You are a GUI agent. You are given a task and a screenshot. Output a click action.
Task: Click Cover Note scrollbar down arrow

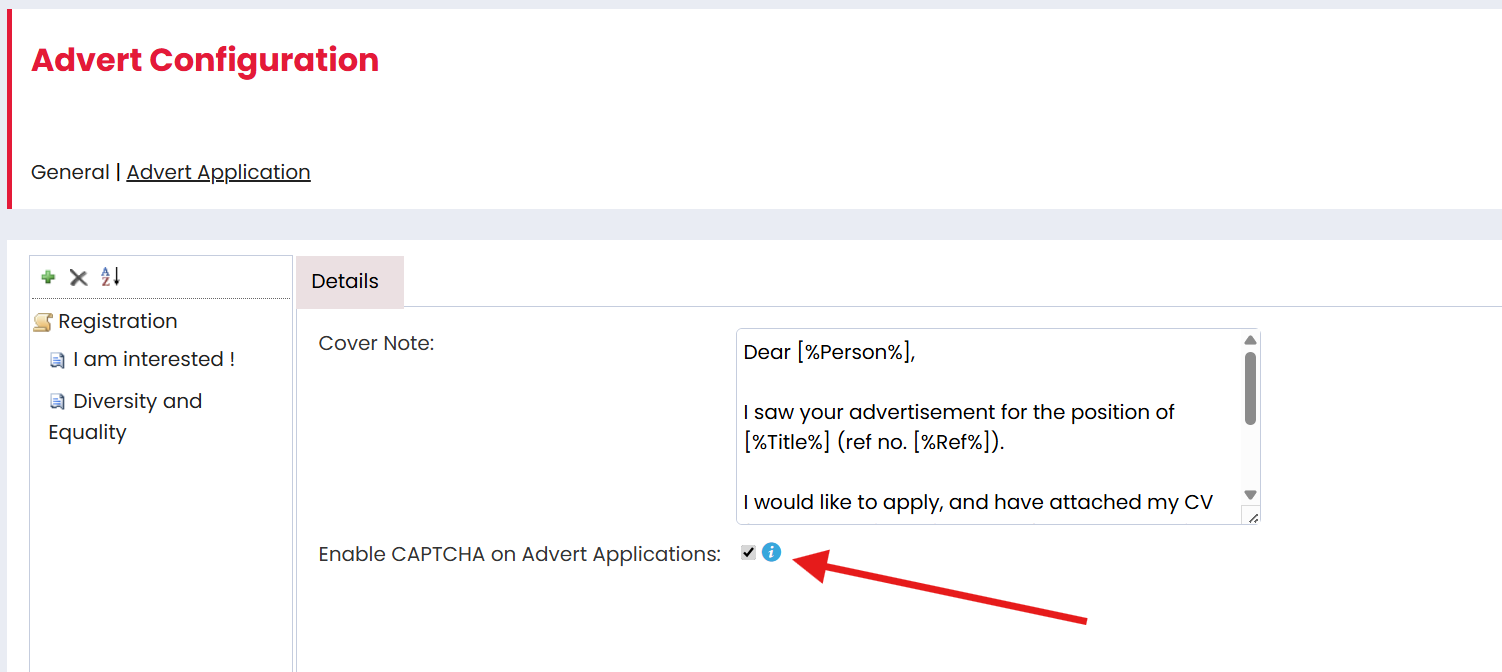click(1250, 495)
